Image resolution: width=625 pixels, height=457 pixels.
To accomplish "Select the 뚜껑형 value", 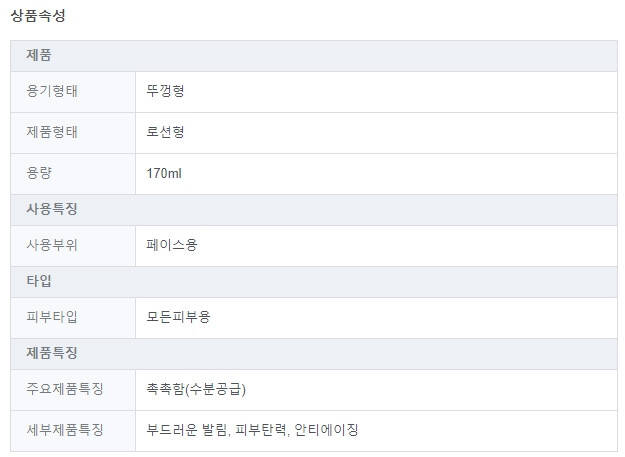I will tap(165, 92).
